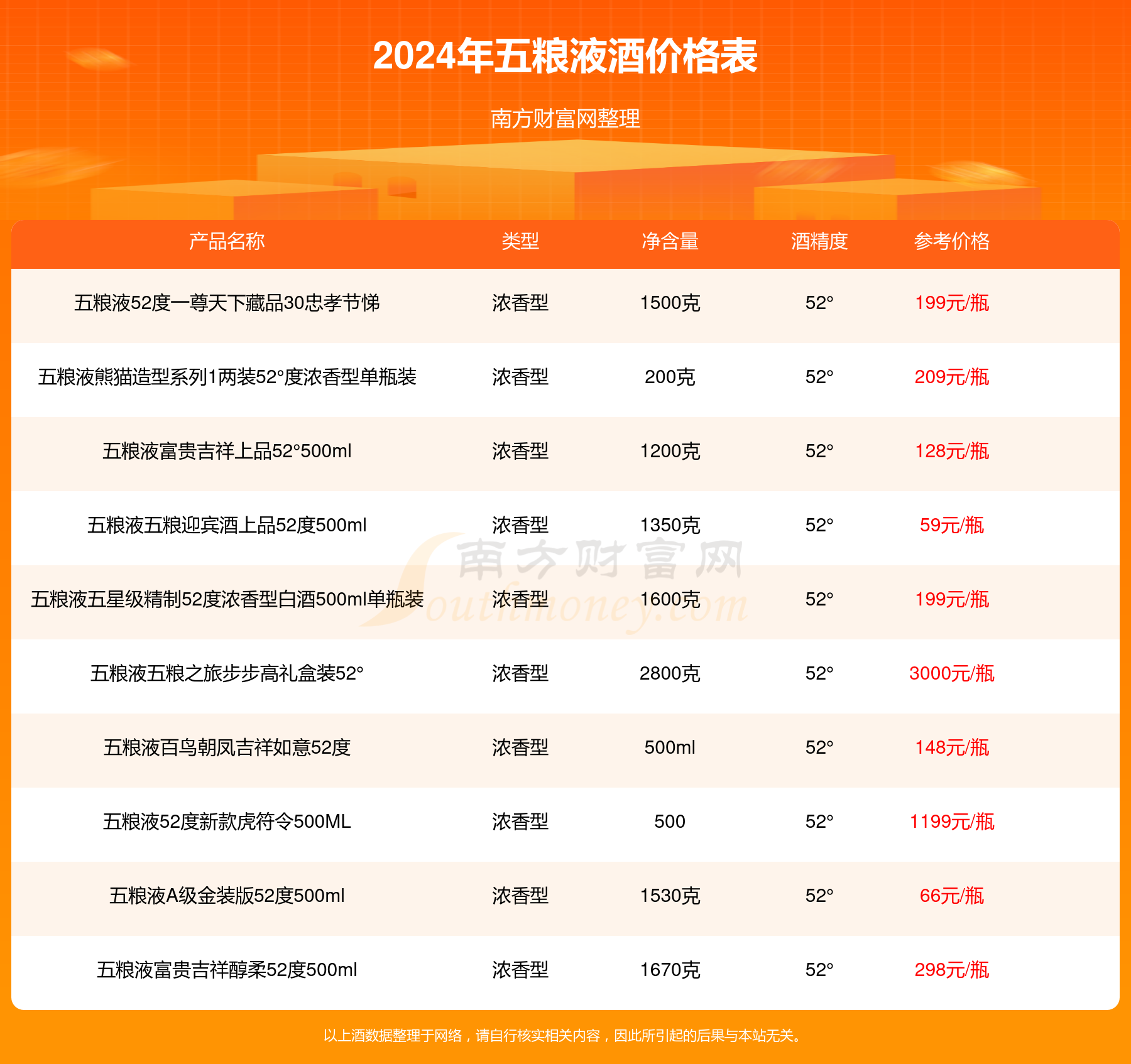
Task: Select product 五粮液52度一尊天下藏品30忠孝节悌
Action: pyautogui.click(x=227, y=303)
